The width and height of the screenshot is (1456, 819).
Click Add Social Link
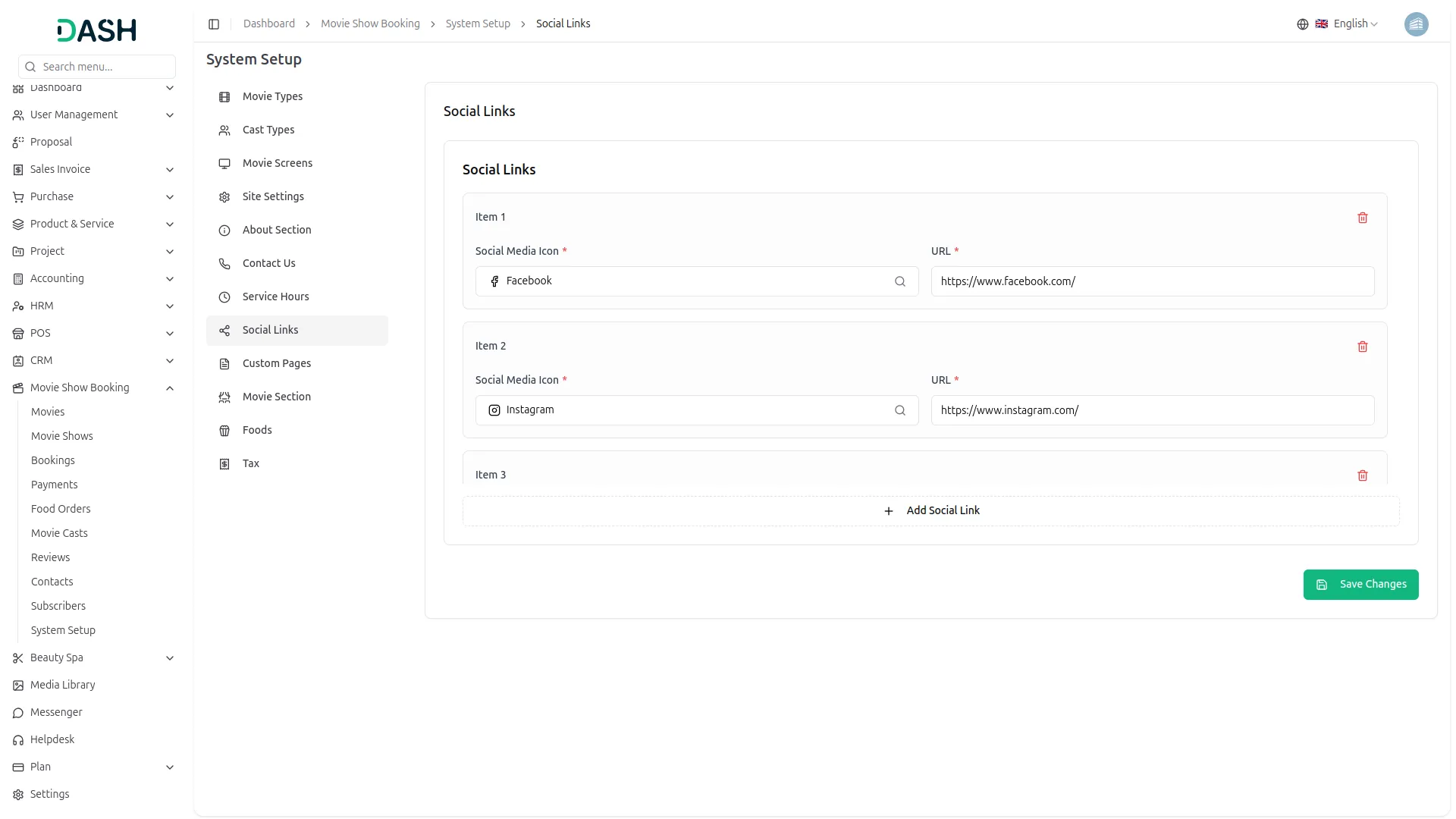click(x=931, y=510)
